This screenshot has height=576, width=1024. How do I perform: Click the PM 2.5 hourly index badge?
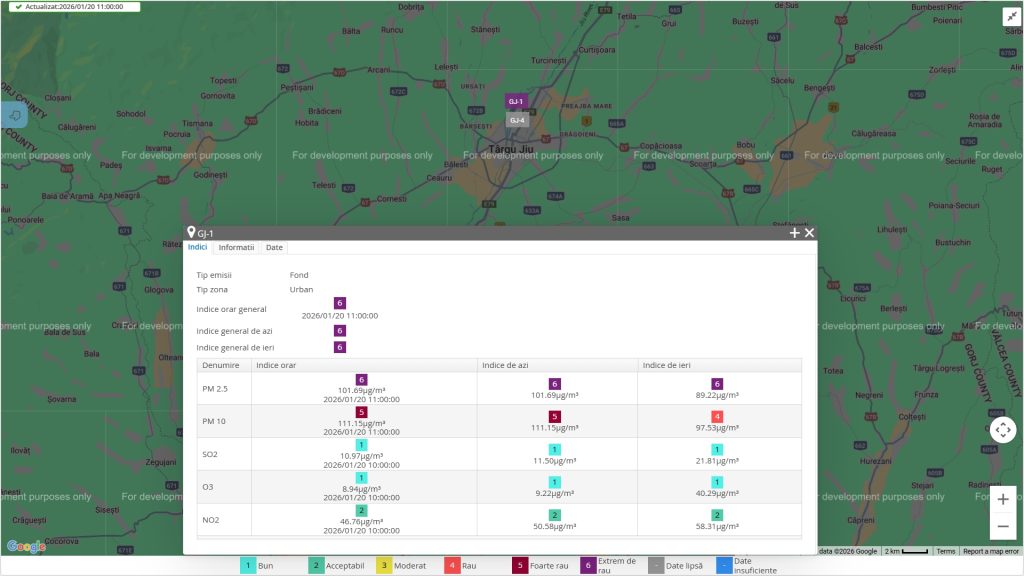[362, 380]
